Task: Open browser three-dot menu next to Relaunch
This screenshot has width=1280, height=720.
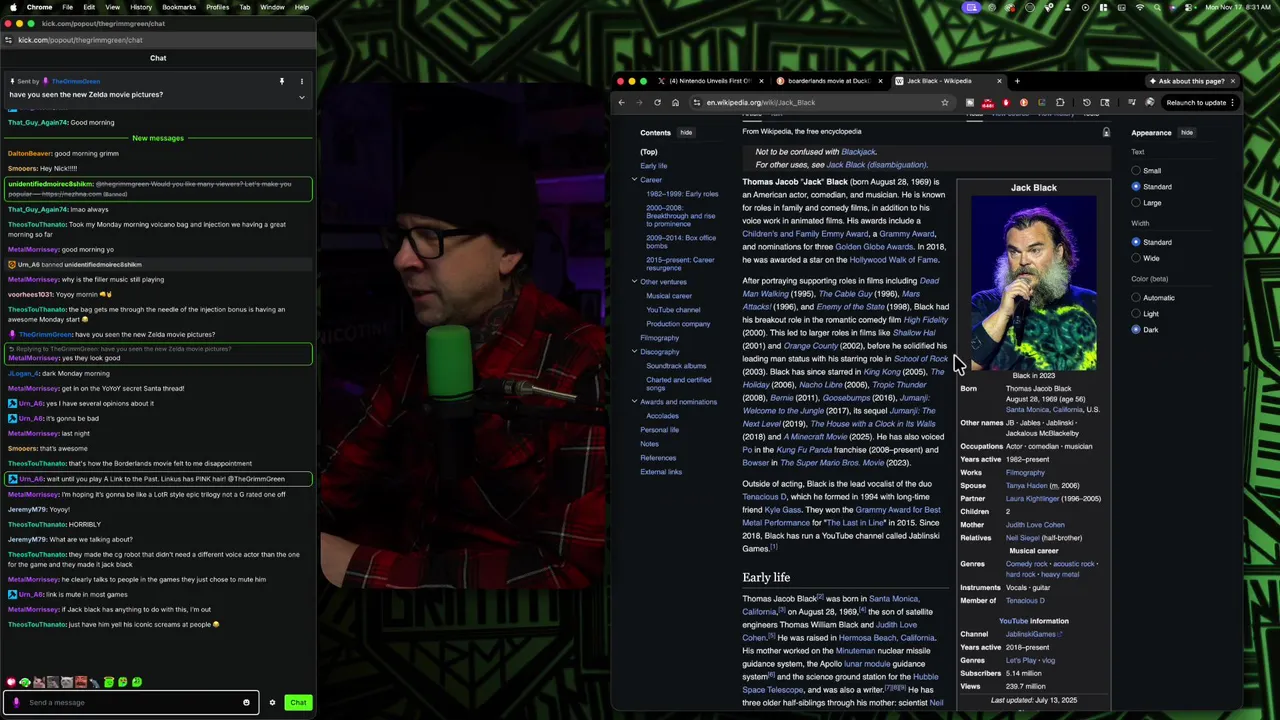Action: click(1233, 102)
